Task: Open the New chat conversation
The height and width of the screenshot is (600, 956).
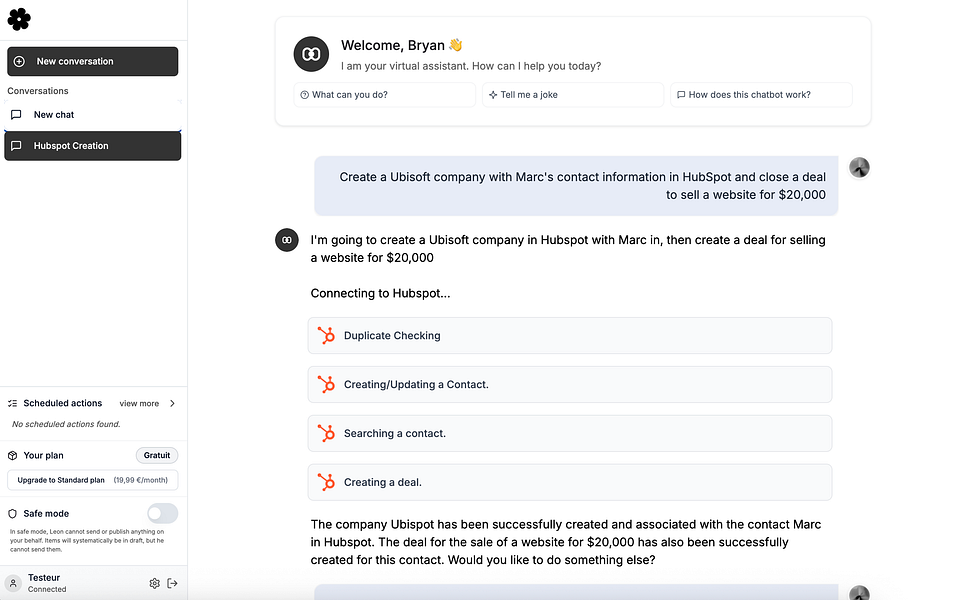Action: (92, 115)
